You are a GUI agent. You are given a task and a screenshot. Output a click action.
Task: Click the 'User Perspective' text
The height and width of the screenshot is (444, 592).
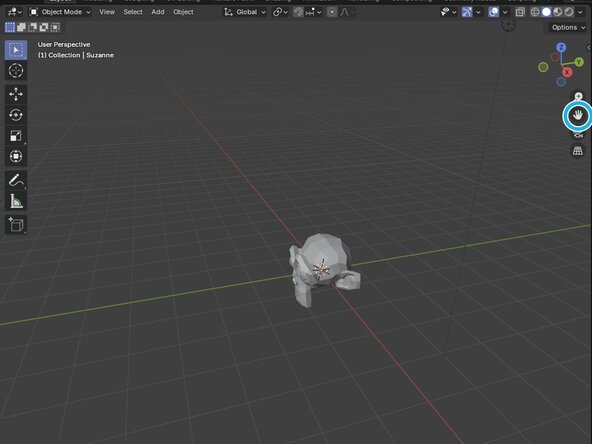[64, 45]
